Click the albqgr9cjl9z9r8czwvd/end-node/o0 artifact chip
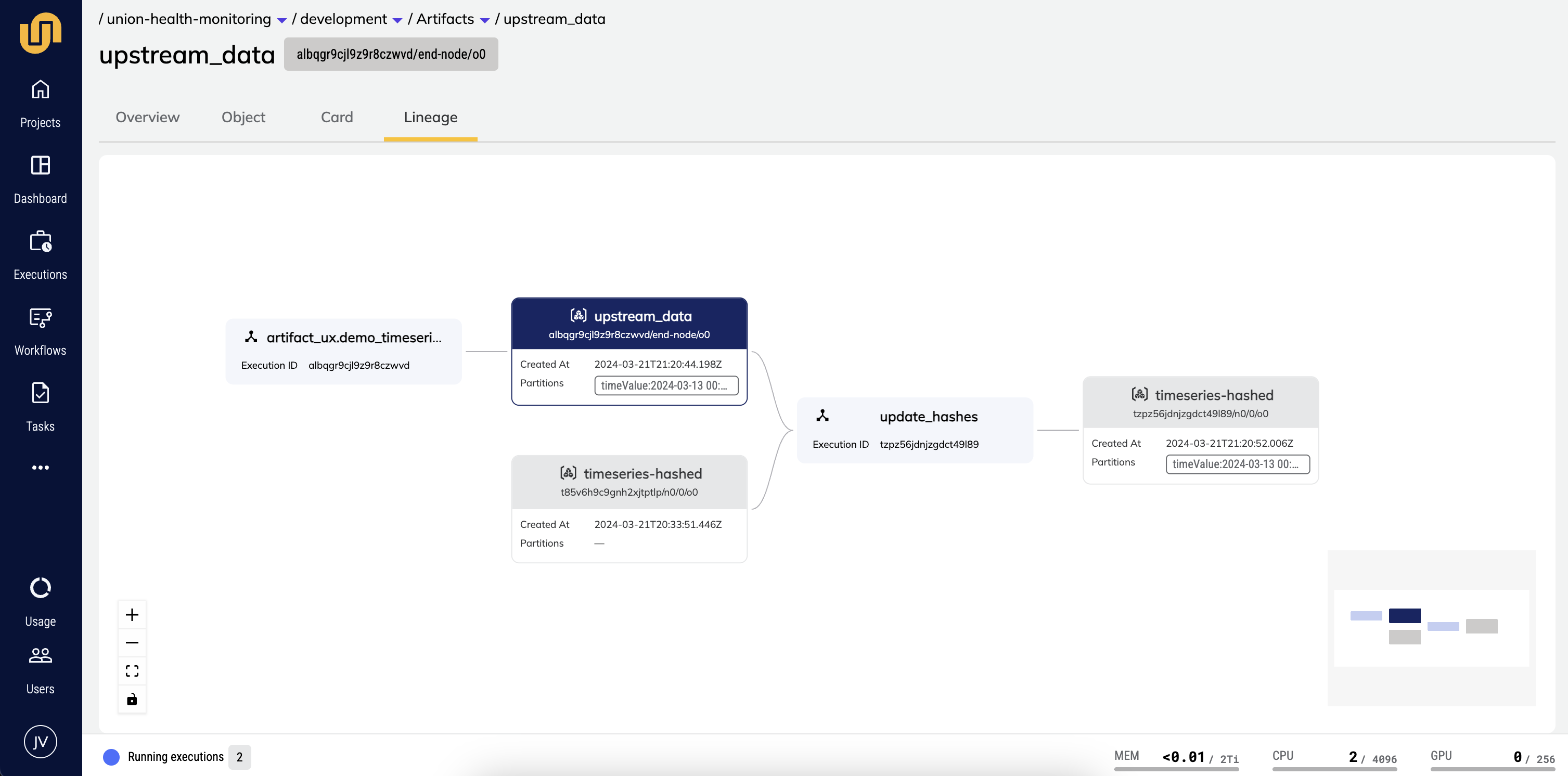Screen dimensions: 1568x776 click(x=391, y=54)
